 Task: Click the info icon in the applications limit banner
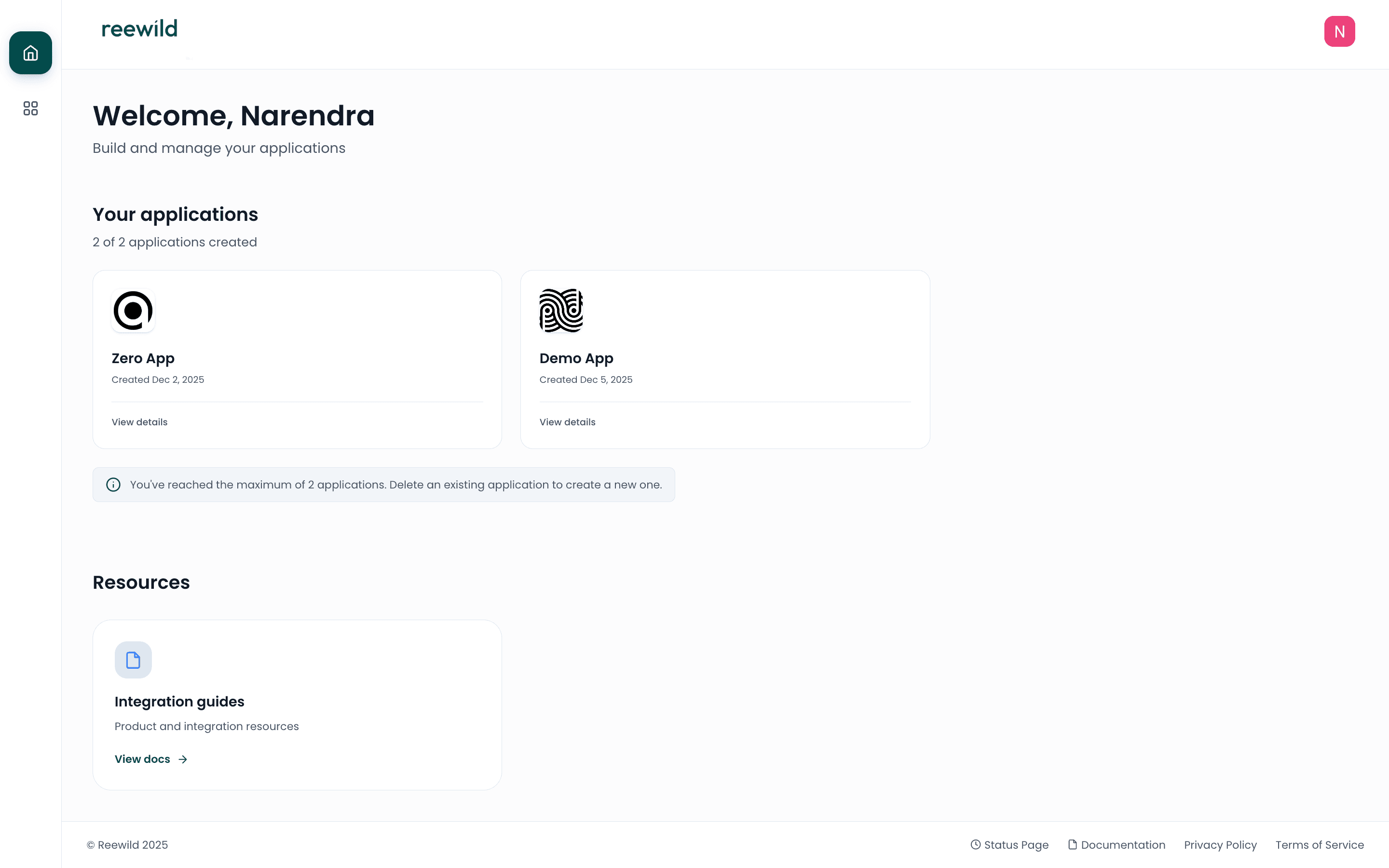pos(113,485)
